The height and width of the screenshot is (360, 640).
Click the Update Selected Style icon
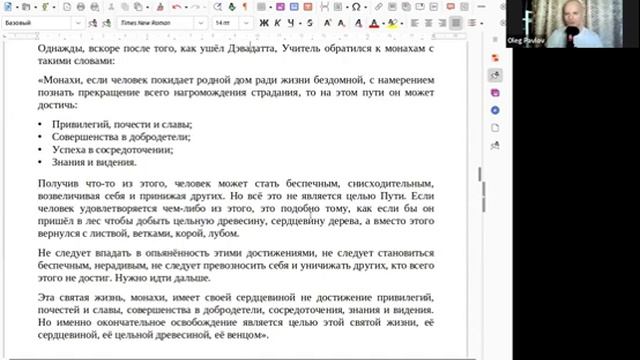click(x=93, y=23)
